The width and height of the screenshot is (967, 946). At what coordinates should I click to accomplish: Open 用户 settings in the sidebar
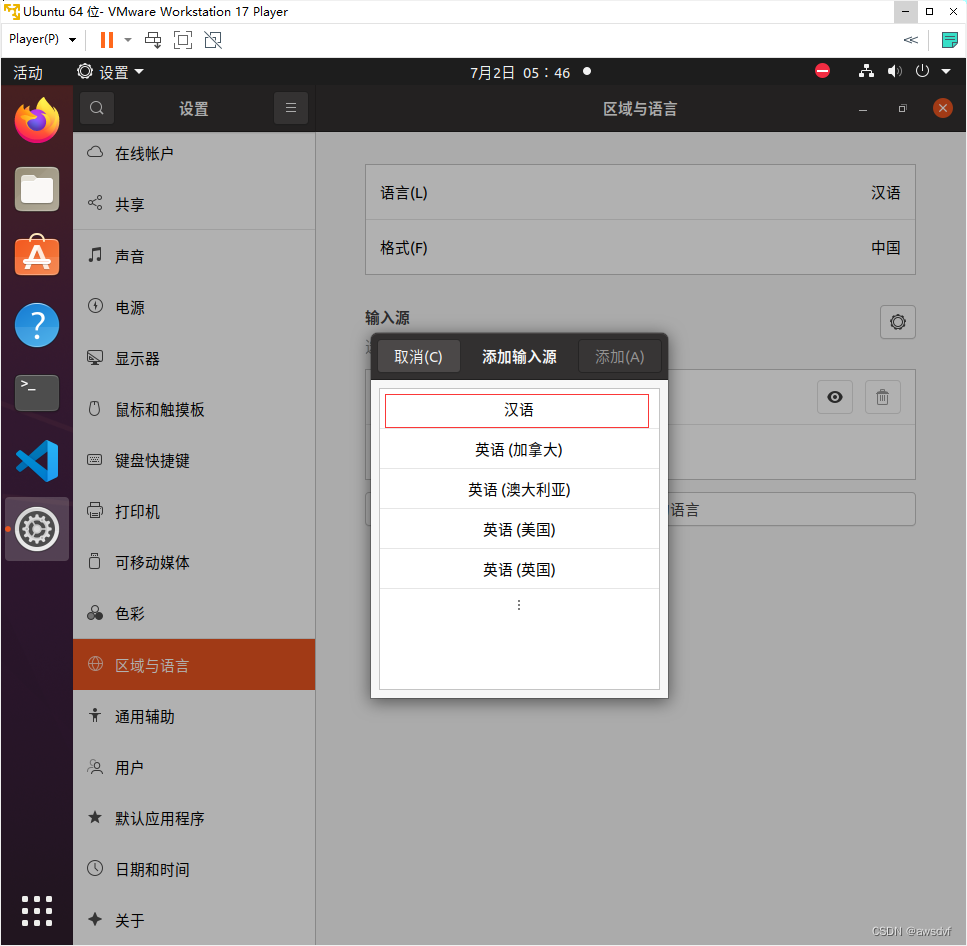click(194, 768)
